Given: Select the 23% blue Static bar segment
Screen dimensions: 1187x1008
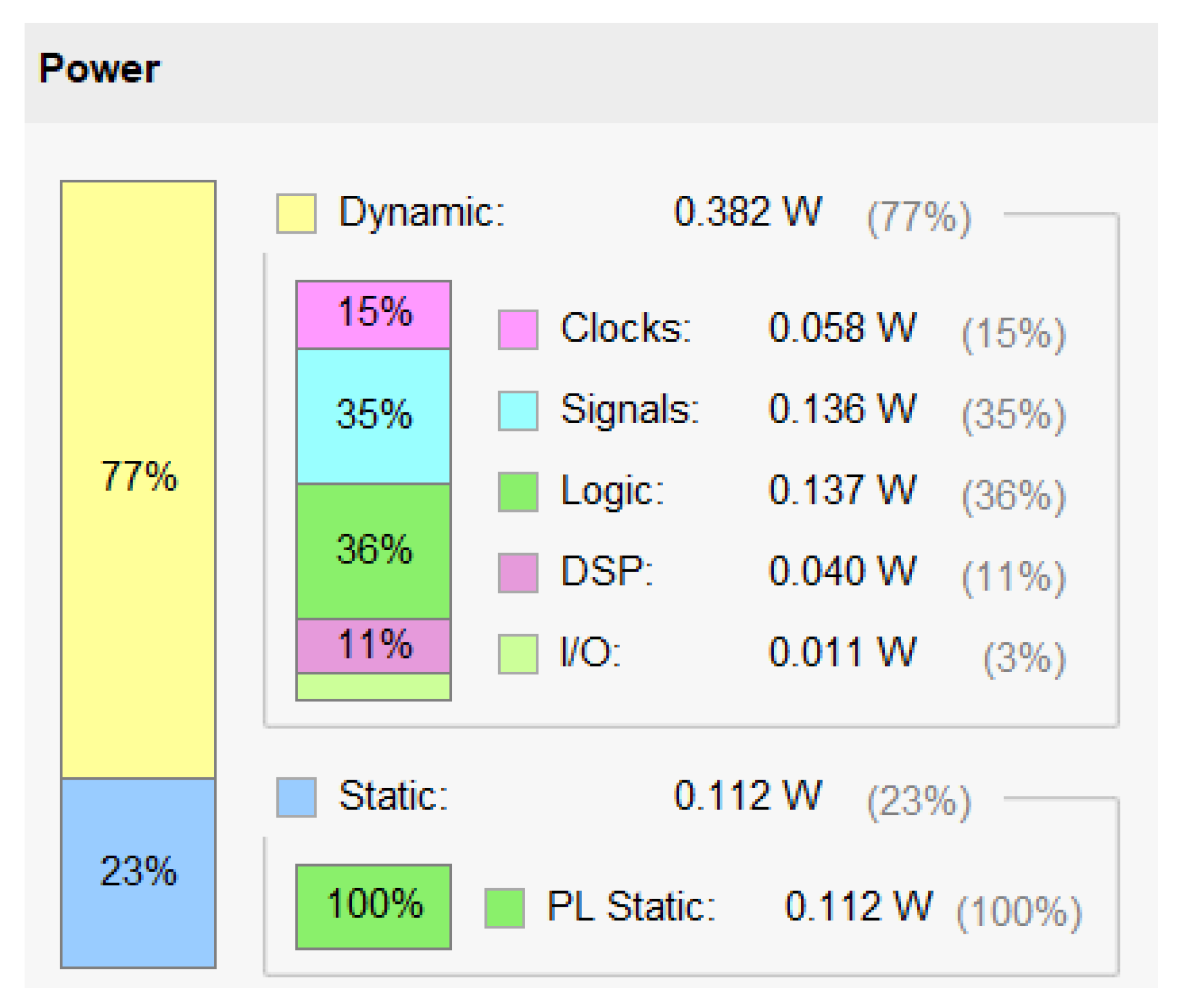Looking at the screenshot, I should [x=138, y=873].
